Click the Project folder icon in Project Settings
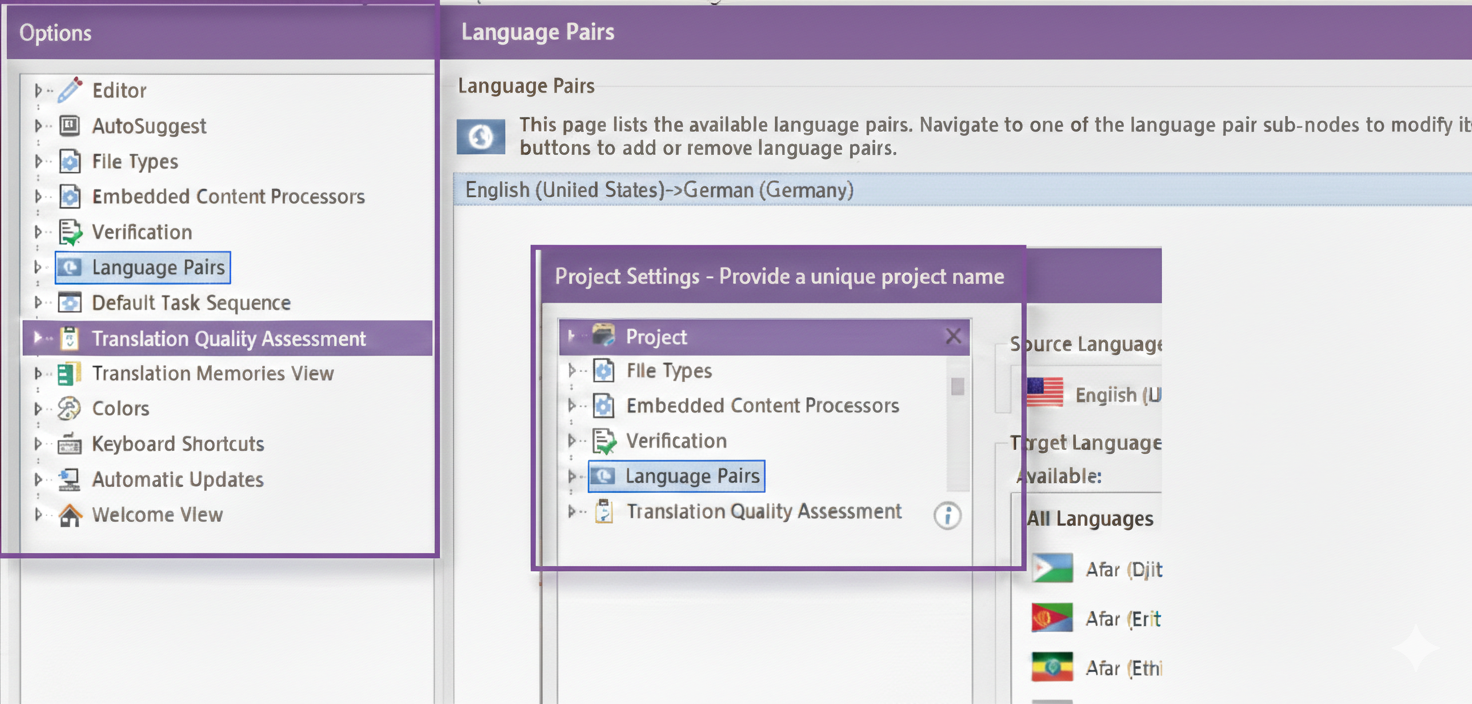This screenshot has width=1472, height=704. click(x=603, y=337)
